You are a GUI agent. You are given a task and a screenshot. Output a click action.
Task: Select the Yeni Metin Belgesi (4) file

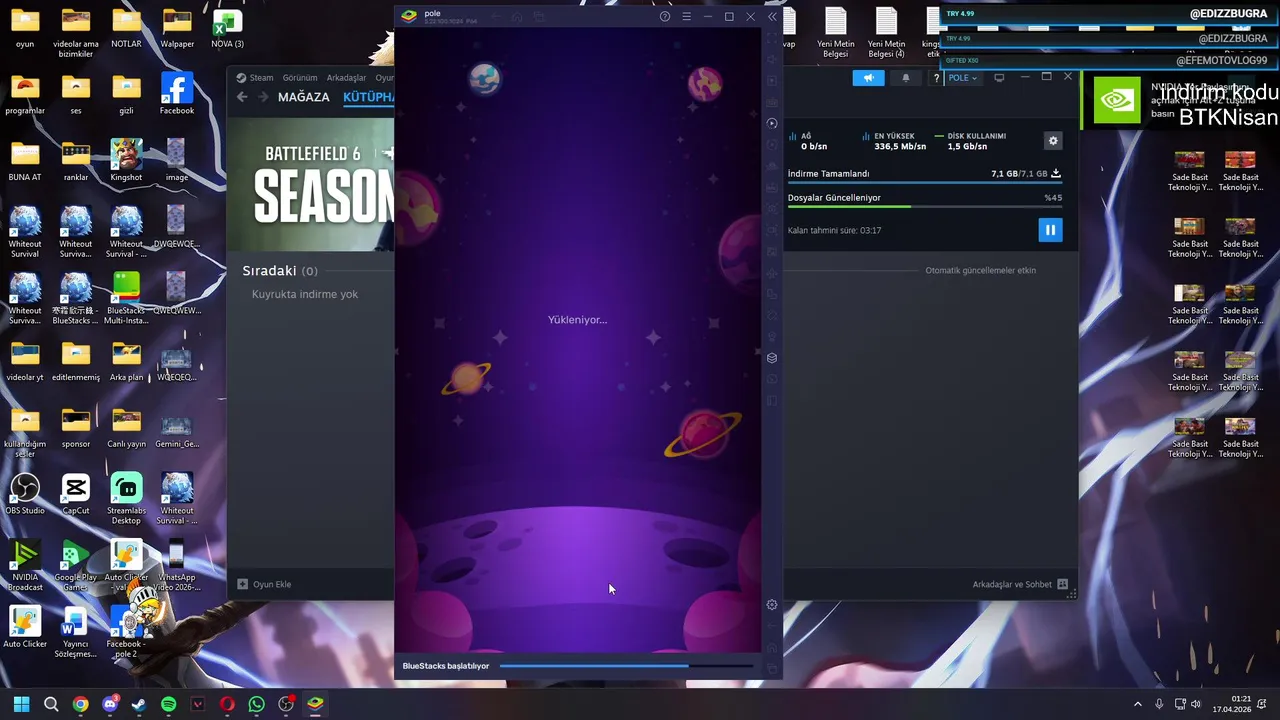click(x=886, y=32)
